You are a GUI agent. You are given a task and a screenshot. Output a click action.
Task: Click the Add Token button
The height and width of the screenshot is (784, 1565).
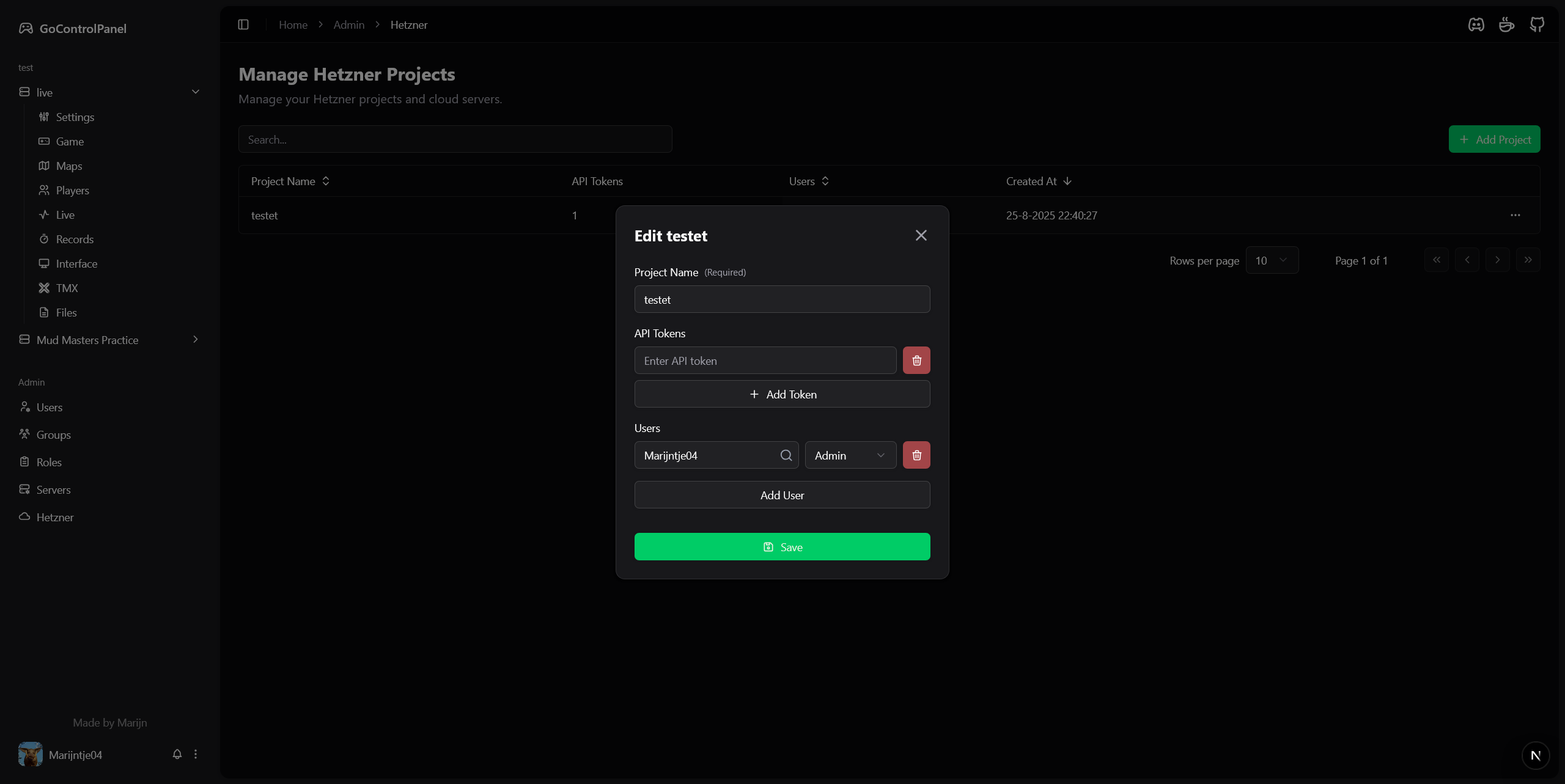click(782, 394)
